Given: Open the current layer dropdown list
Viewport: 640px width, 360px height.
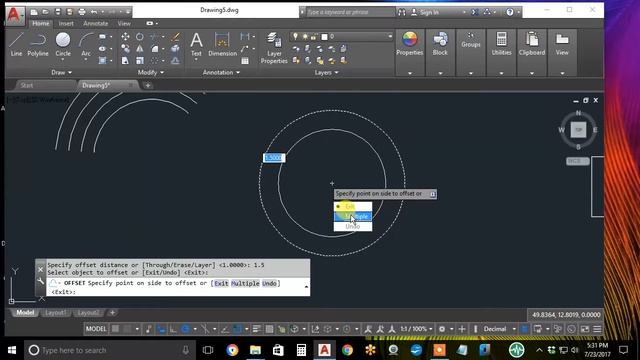Looking at the screenshot, I should [390, 37].
